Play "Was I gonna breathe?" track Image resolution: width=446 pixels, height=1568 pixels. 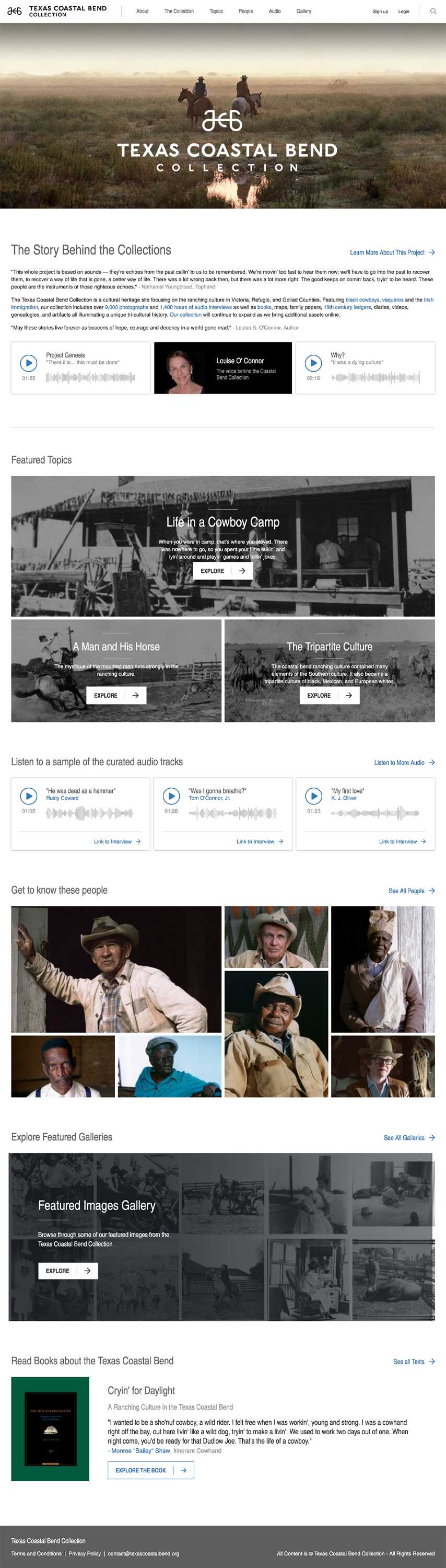pyautogui.click(x=172, y=795)
